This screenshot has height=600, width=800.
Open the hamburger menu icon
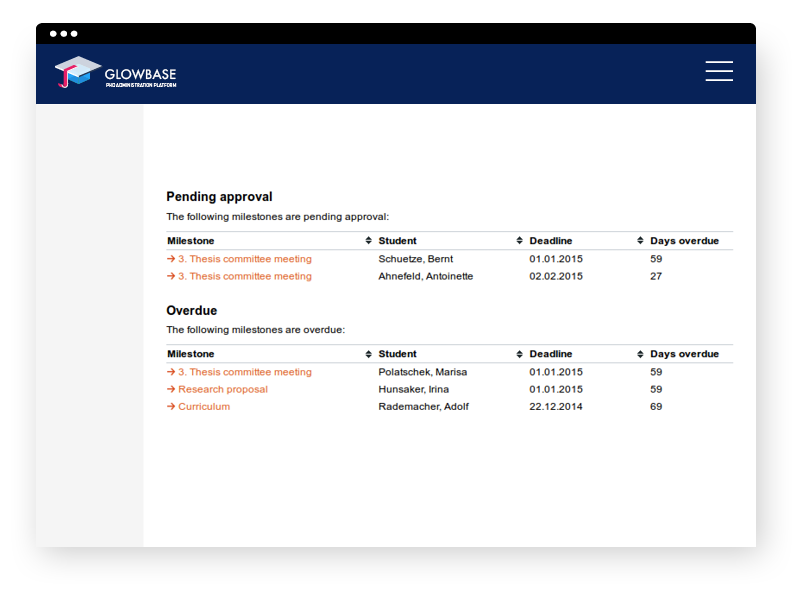point(719,71)
